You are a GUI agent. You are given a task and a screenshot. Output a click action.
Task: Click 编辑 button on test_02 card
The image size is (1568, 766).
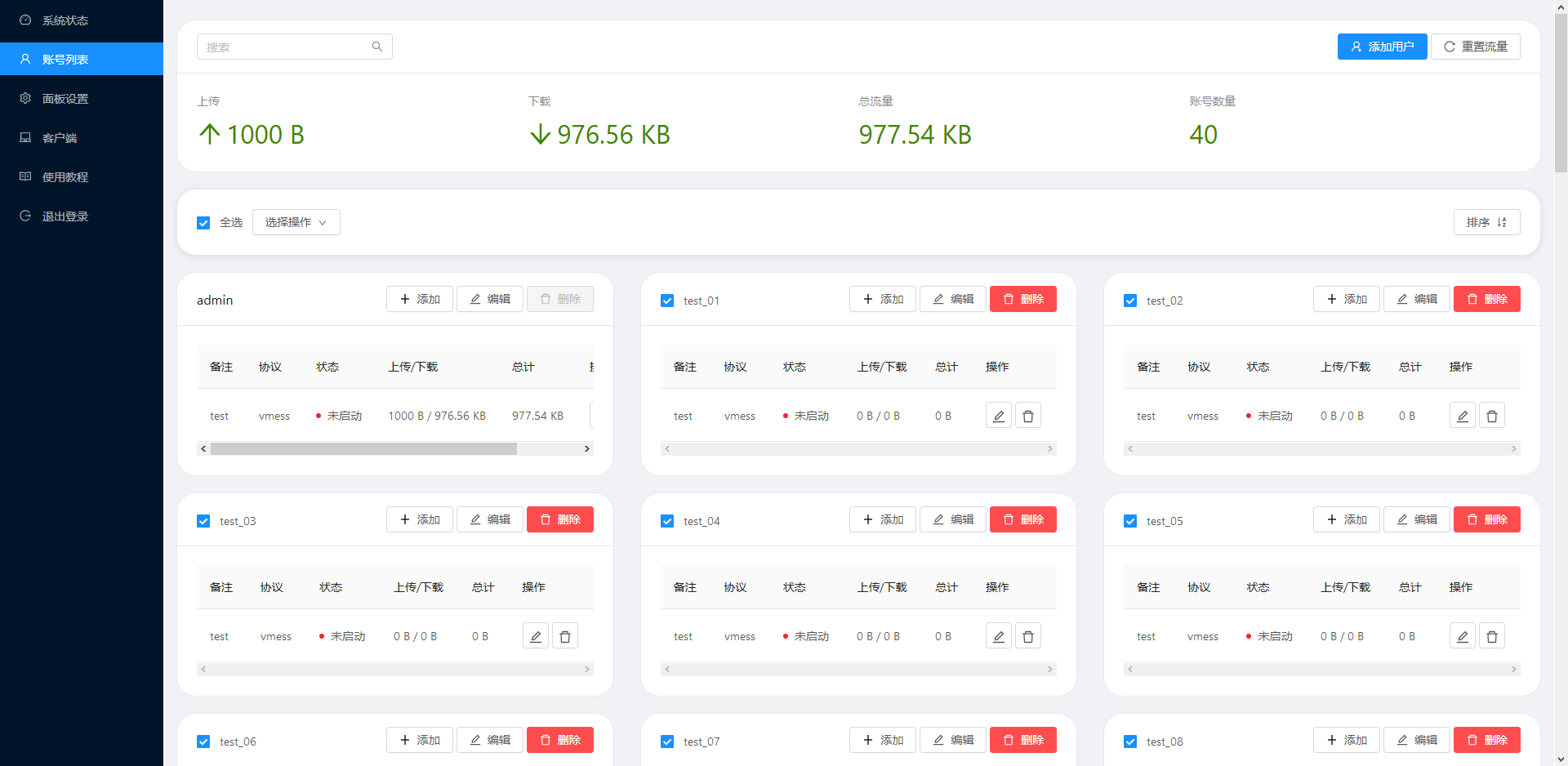(x=1417, y=299)
